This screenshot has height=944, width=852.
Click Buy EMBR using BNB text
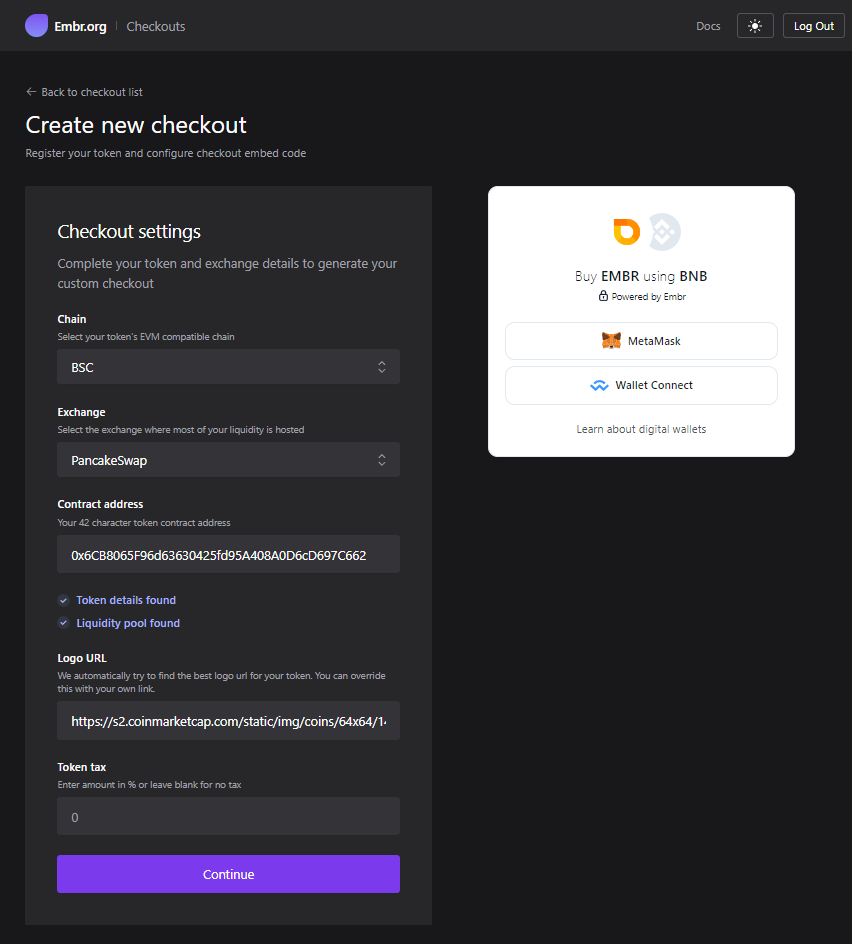(641, 276)
